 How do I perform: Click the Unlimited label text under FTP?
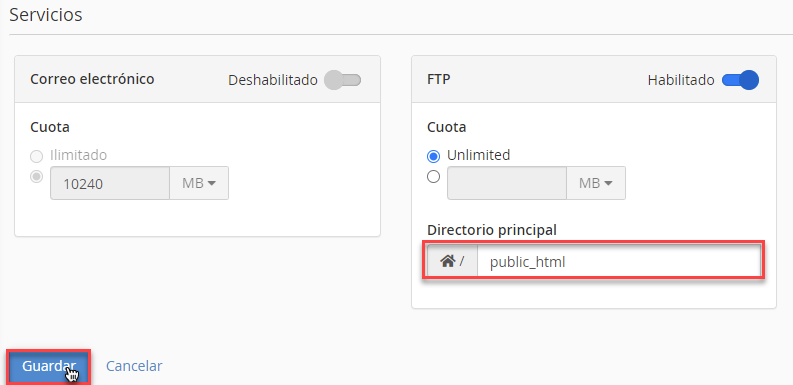tap(478, 155)
